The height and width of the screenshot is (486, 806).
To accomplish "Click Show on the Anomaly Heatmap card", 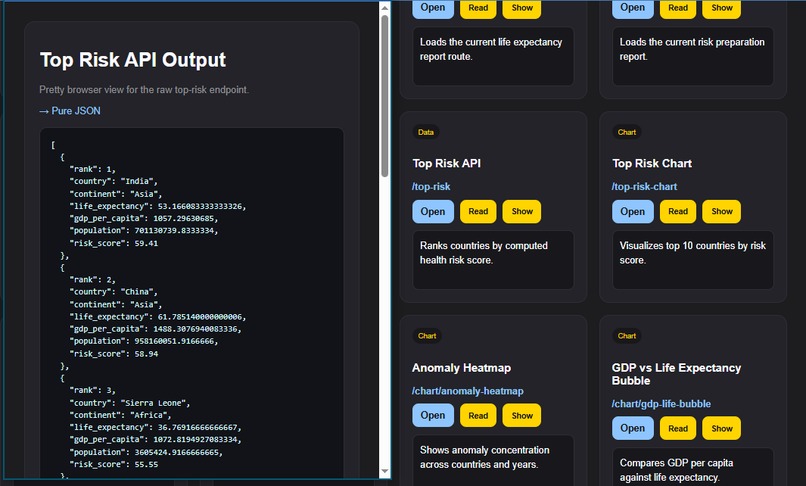I will click(522, 415).
